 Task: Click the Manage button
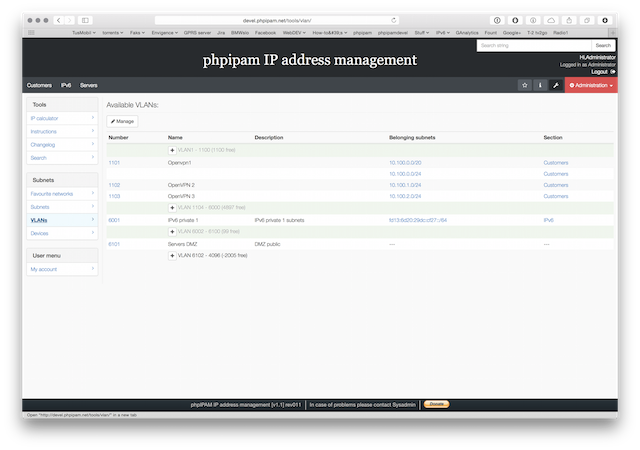tap(122, 121)
